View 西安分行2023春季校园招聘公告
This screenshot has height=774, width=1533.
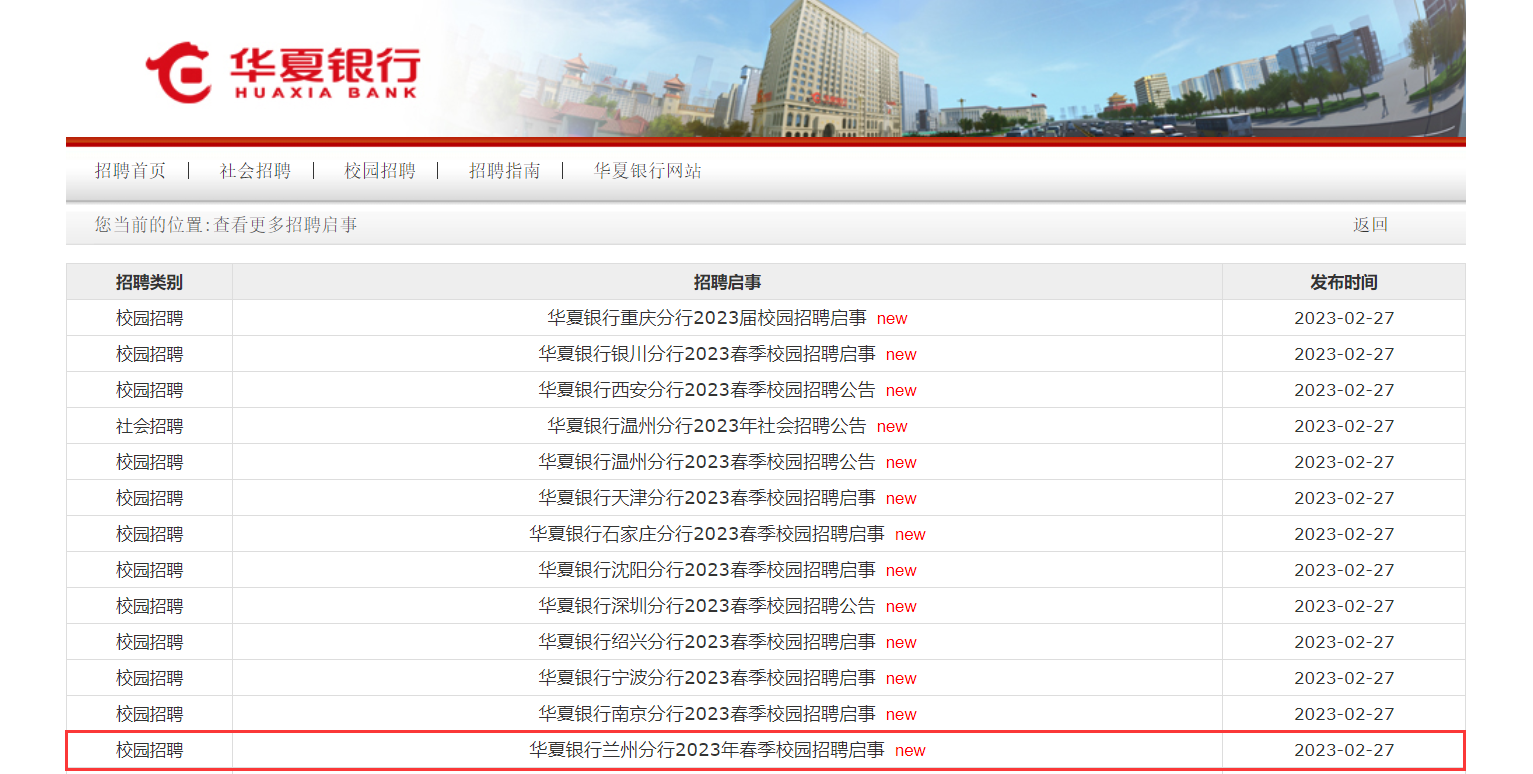(706, 390)
